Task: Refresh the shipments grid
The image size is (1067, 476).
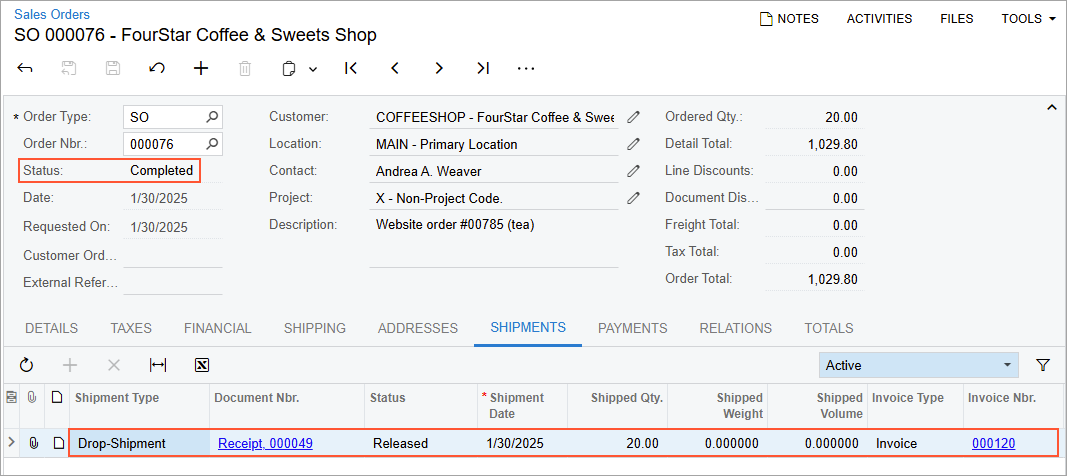Action: point(27,365)
